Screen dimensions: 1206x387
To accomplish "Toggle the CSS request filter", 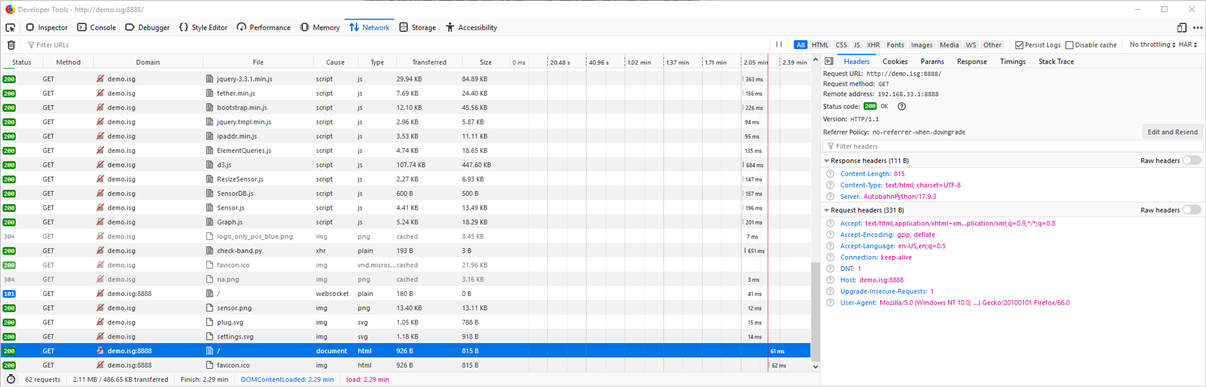I will (841, 45).
